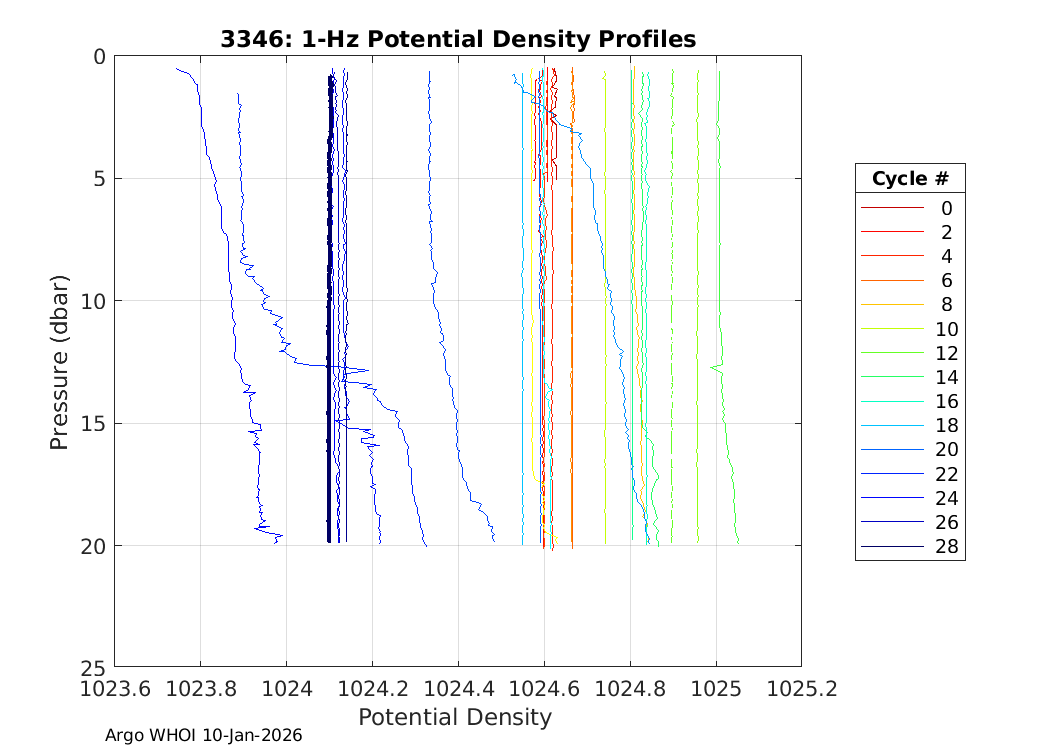Click the x-axis tick label '1024.4'
This screenshot has width=1050, height=750.
[458, 689]
